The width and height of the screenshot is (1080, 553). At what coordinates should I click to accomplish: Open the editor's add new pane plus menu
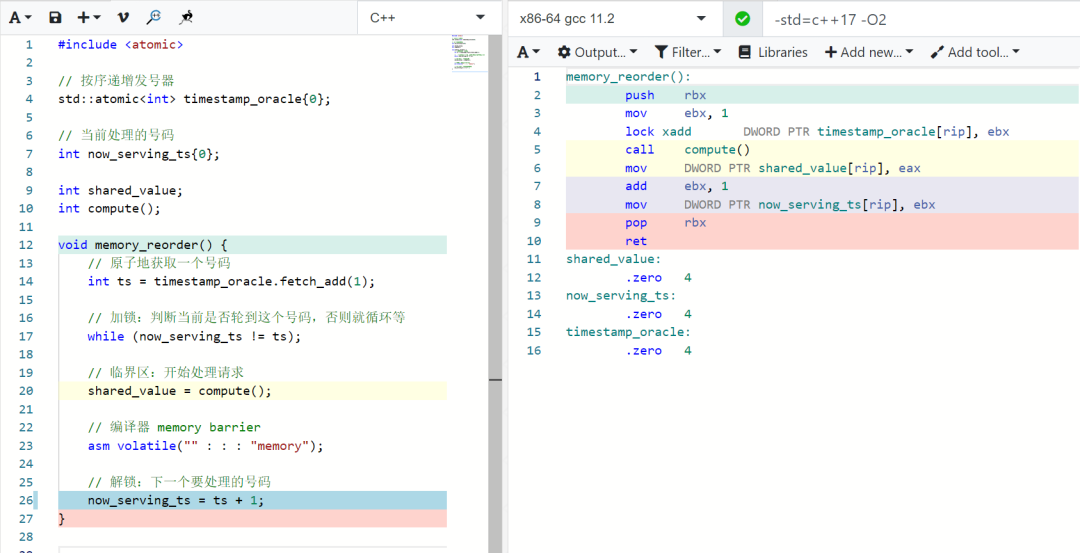tap(89, 18)
